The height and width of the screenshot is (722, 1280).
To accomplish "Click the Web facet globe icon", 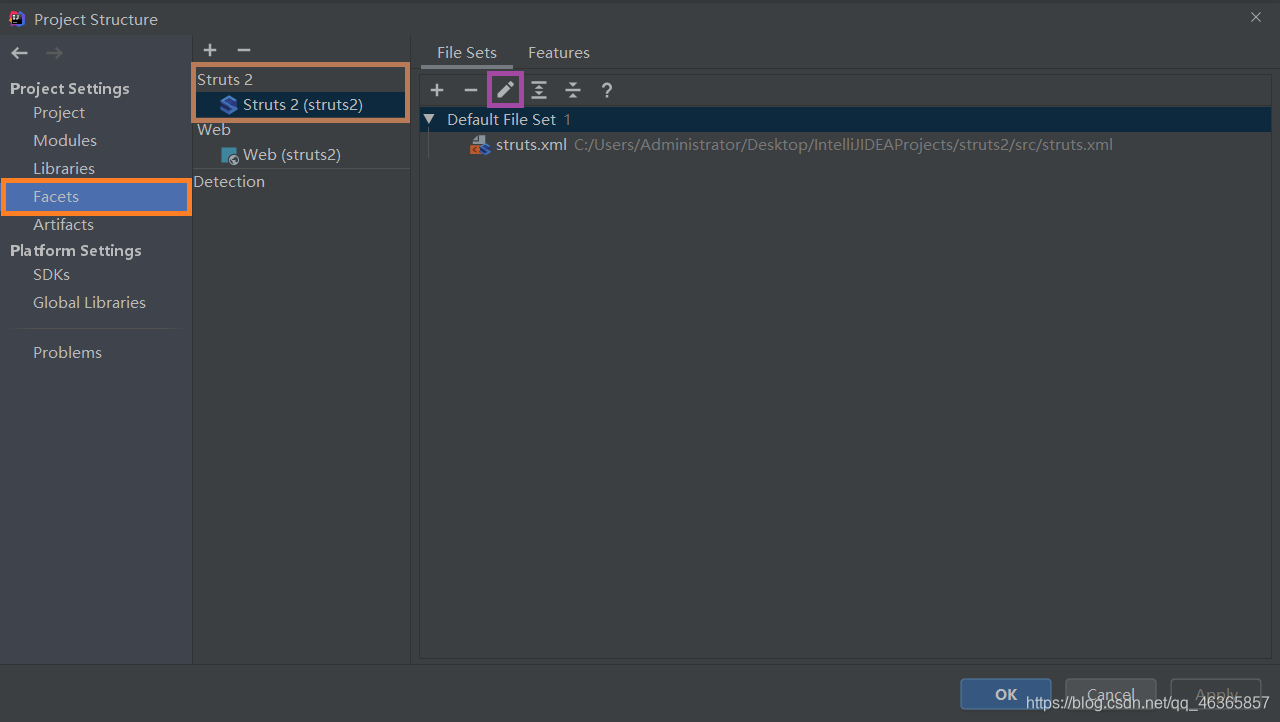I will (x=230, y=155).
